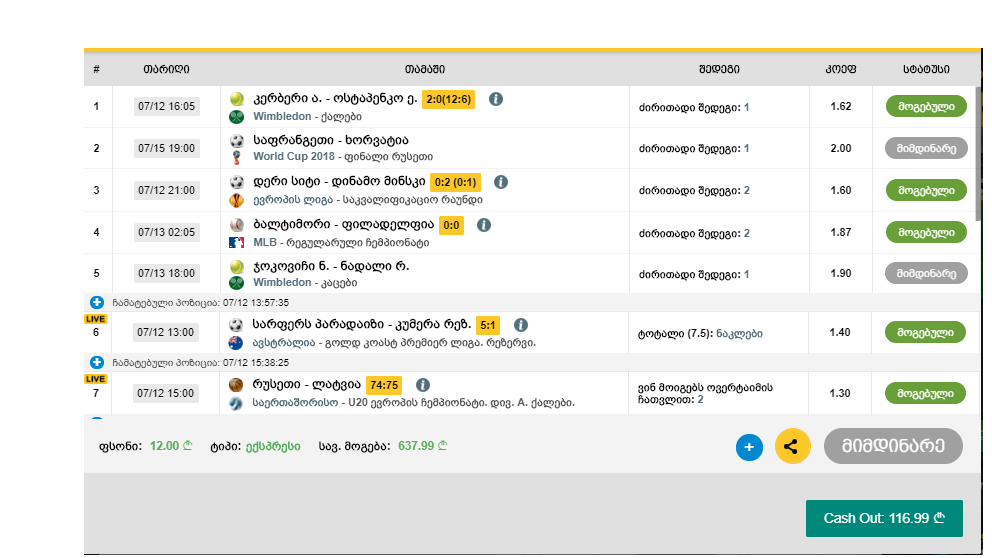Expand added position 07/12 13:57:35 plus icon
The height and width of the screenshot is (558, 992).
[x=97, y=302]
